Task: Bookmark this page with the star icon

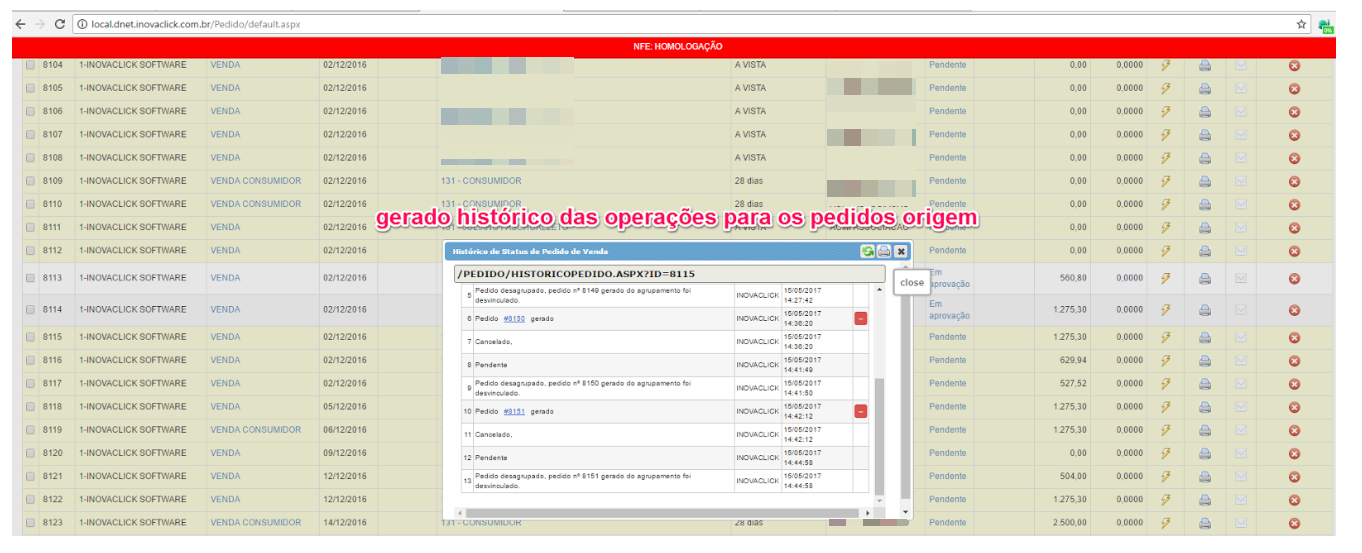Action: [1301, 23]
